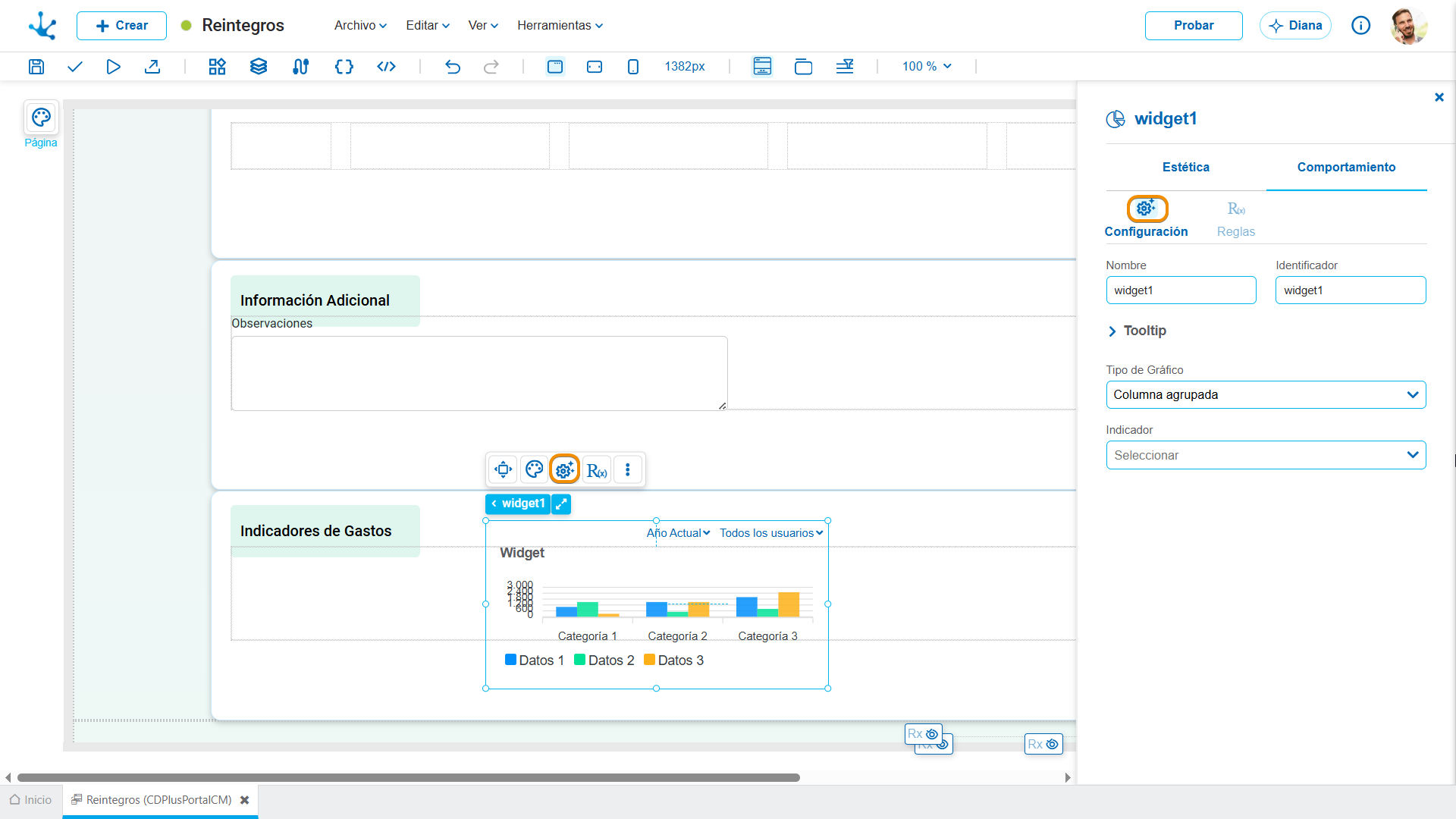Click the move widget handle icon
This screenshot has width=1456, height=819.
pos(503,470)
